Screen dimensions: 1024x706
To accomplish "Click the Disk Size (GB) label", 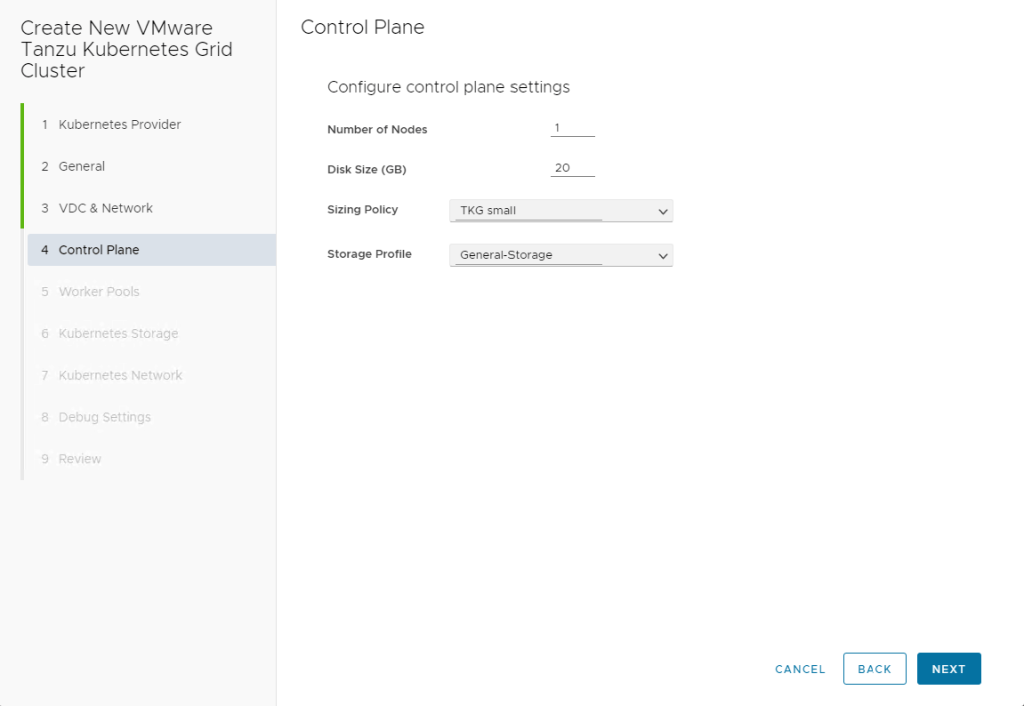I will coord(367,170).
